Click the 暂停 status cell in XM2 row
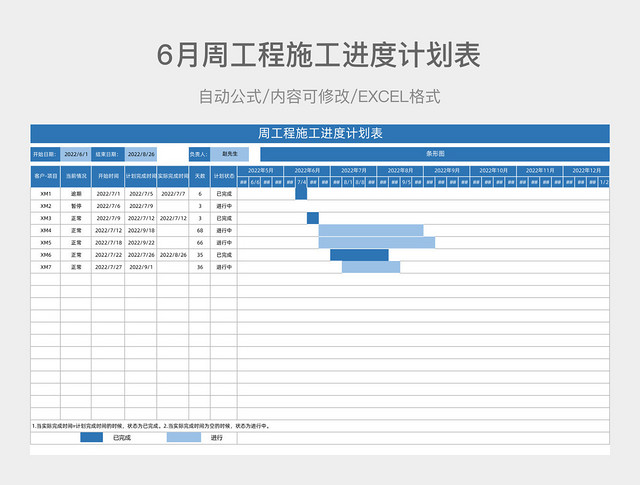 (76, 206)
